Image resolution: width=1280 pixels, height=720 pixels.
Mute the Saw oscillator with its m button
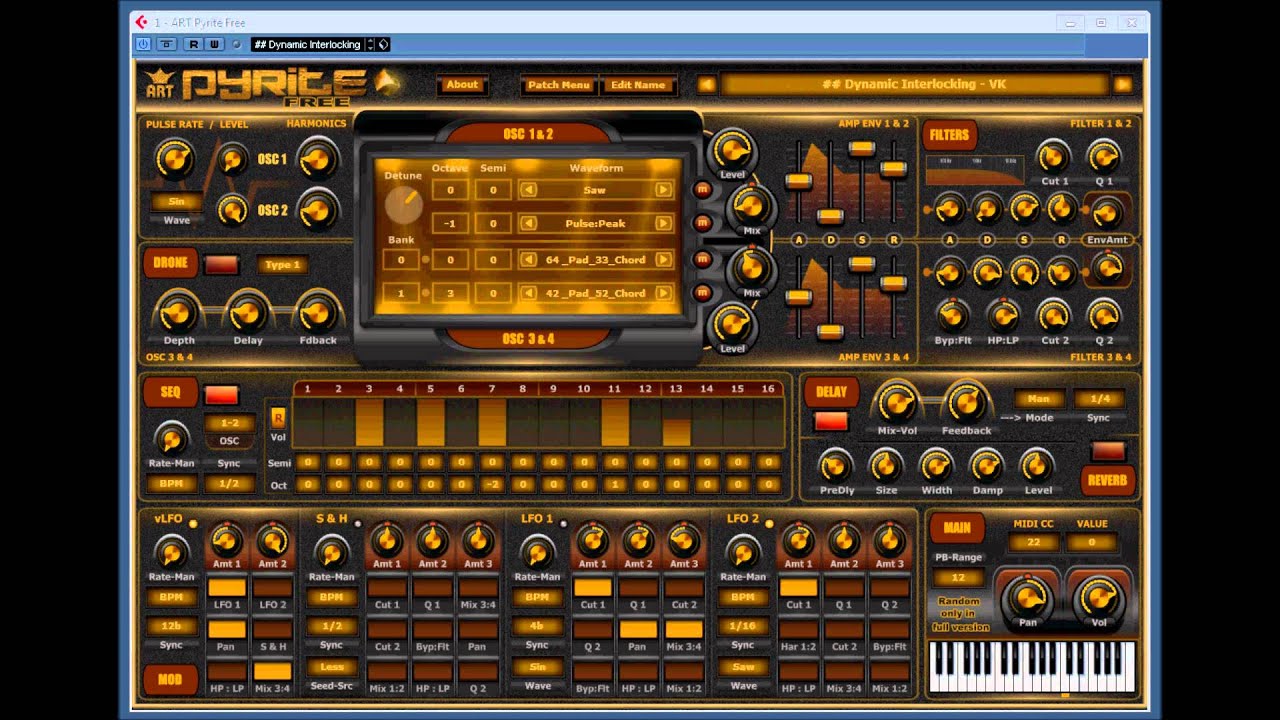tap(702, 190)
